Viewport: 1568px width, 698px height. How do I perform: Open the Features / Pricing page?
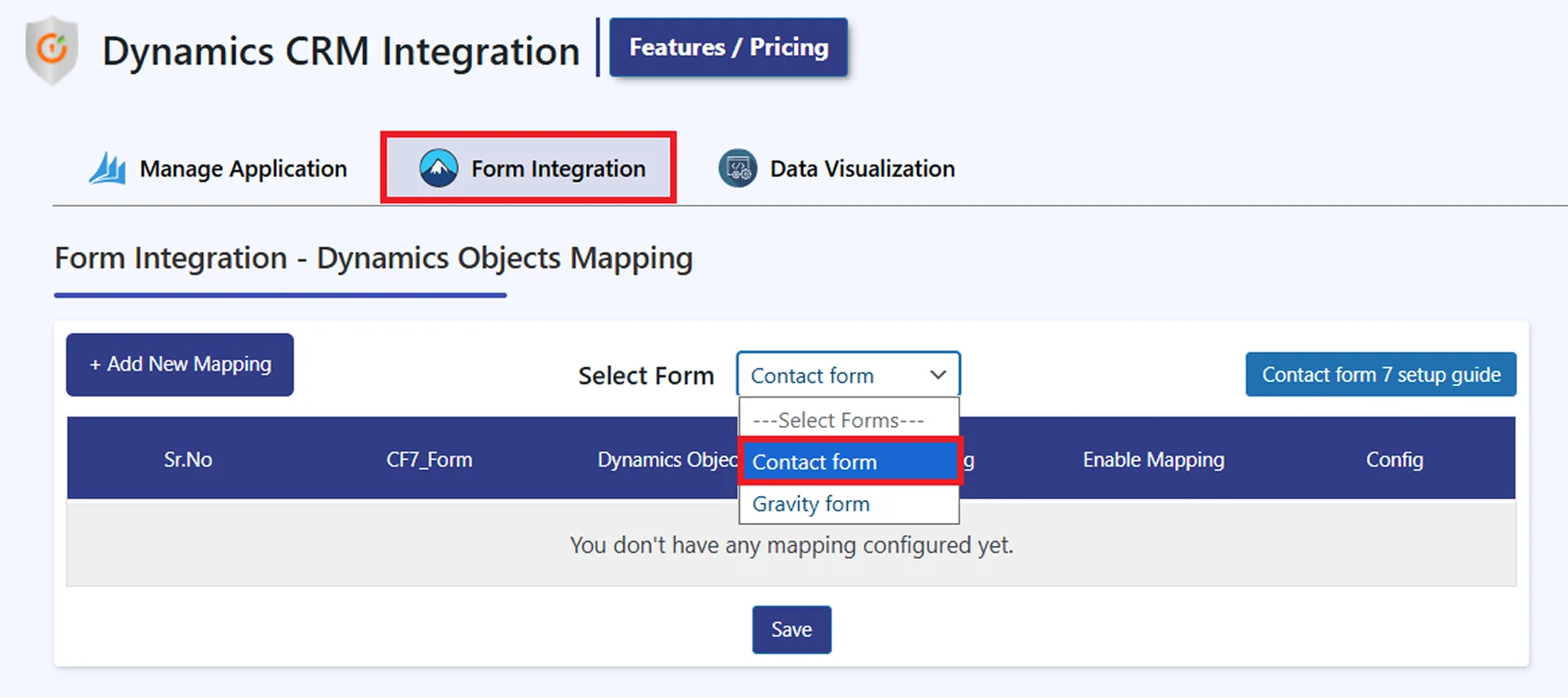pos(728,47)
